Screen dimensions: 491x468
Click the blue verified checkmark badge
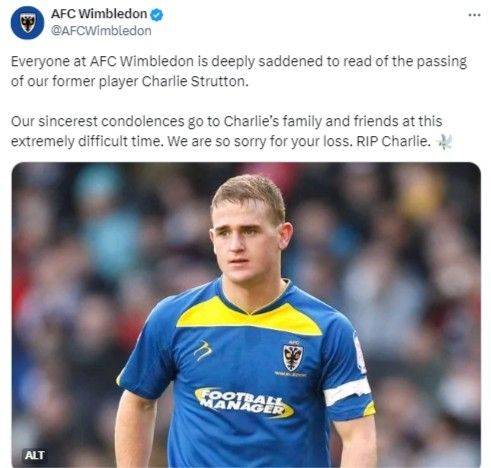click(x=157, y=15)
